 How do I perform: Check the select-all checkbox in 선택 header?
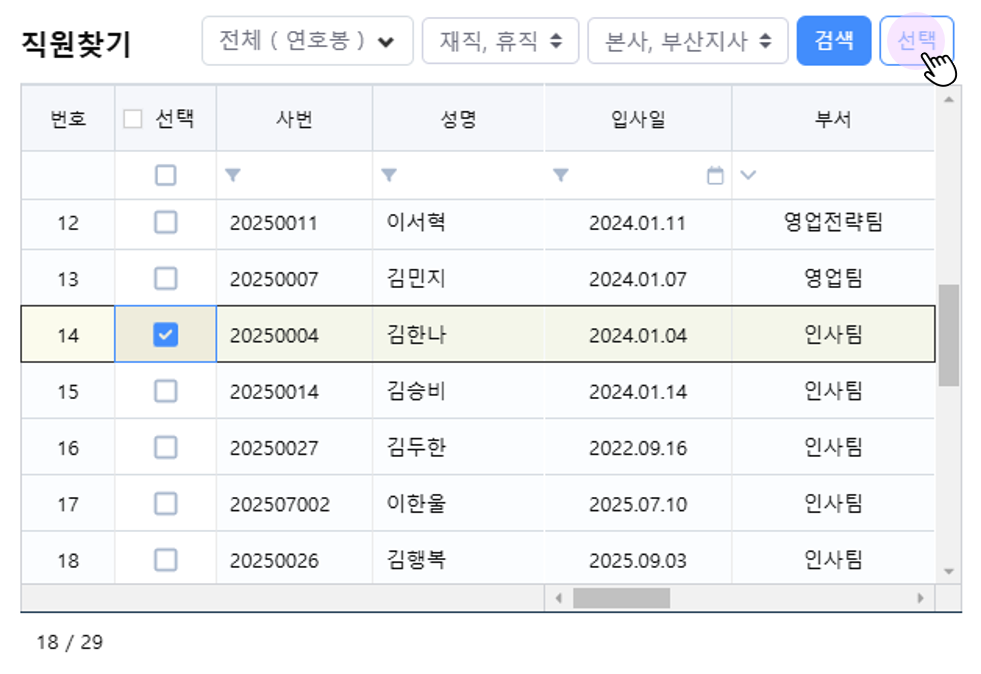(133, 119)
